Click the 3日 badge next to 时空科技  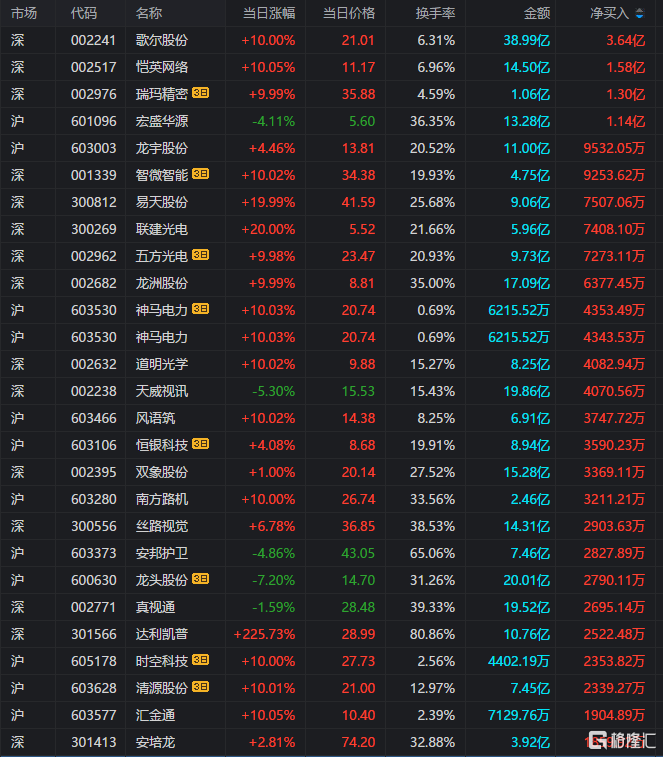200,660
